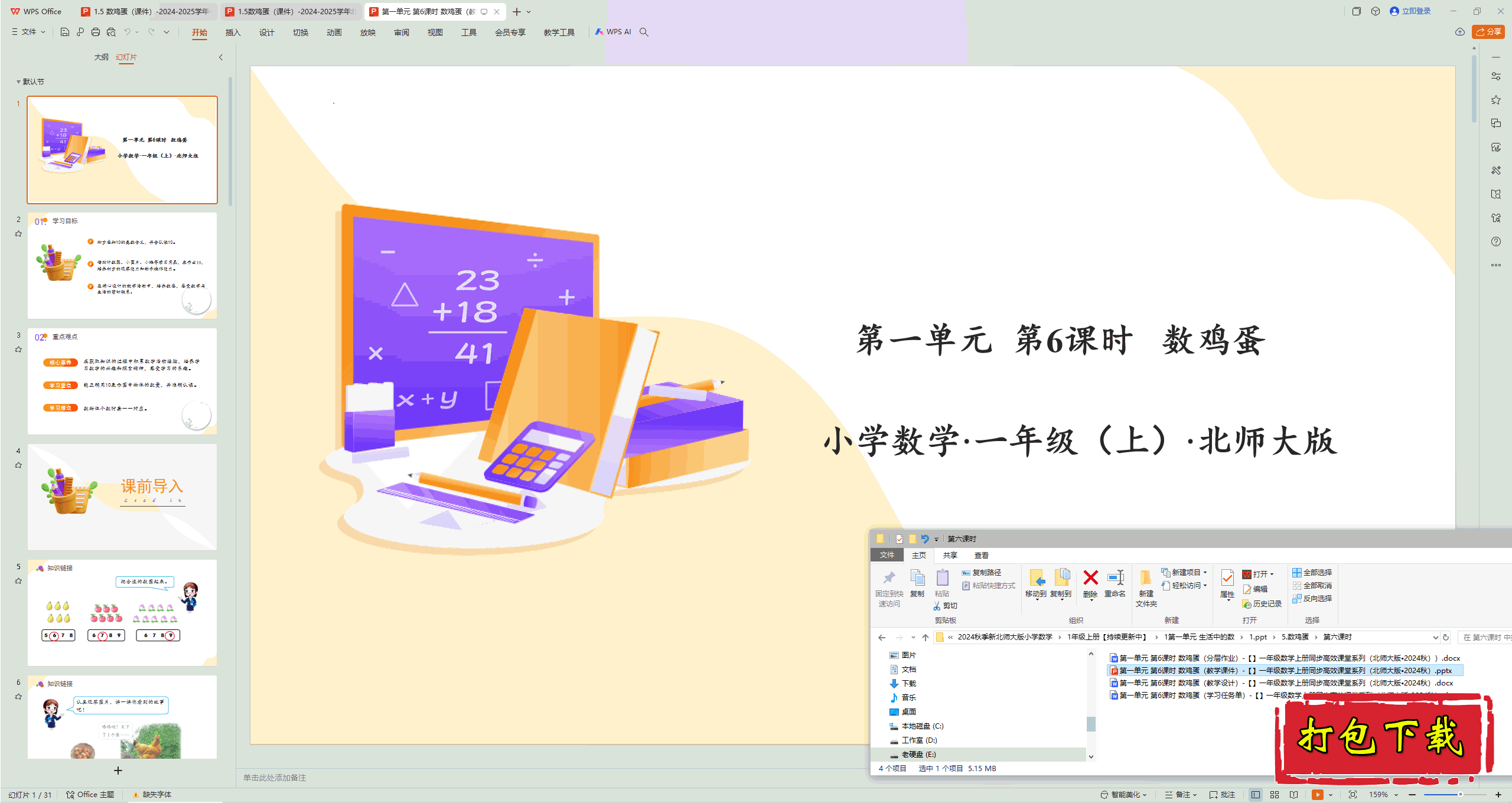This screenshot has width=1512, height=803.
Task: Open Print Preview icon in WPS toolbar
Action: point(111,32)
